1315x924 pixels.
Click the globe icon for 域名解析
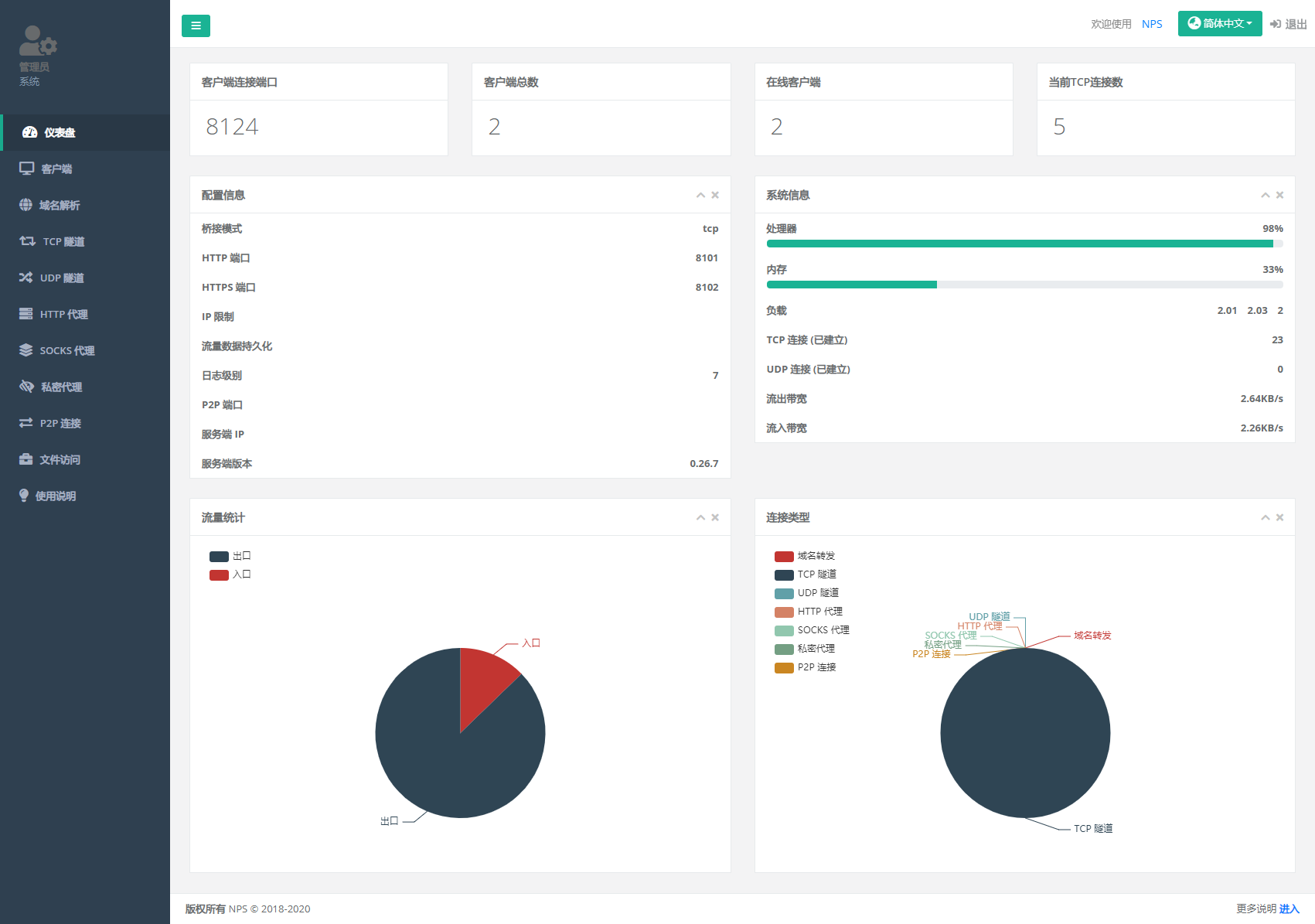26,205
